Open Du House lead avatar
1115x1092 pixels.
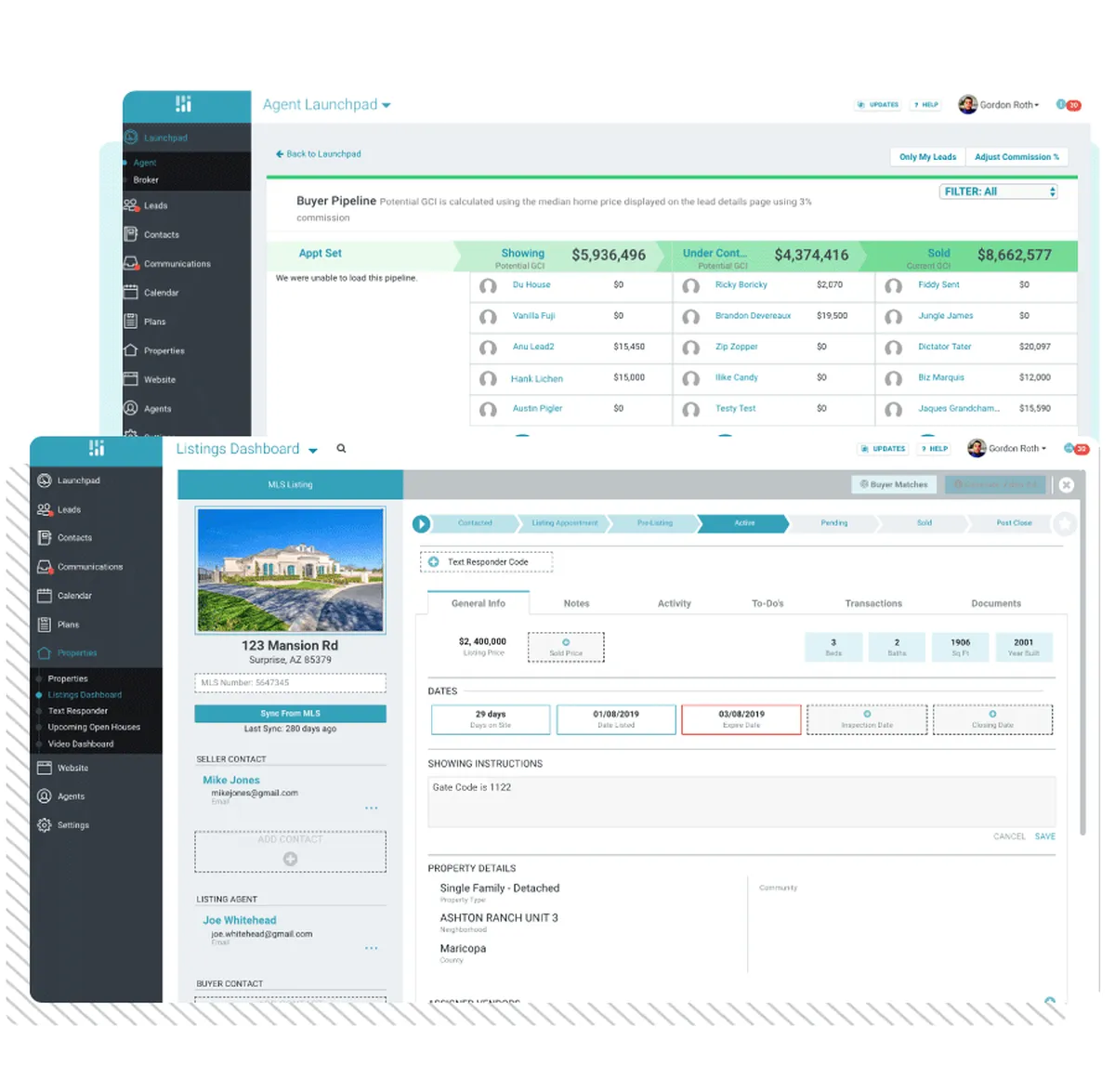tap(488, 286)
